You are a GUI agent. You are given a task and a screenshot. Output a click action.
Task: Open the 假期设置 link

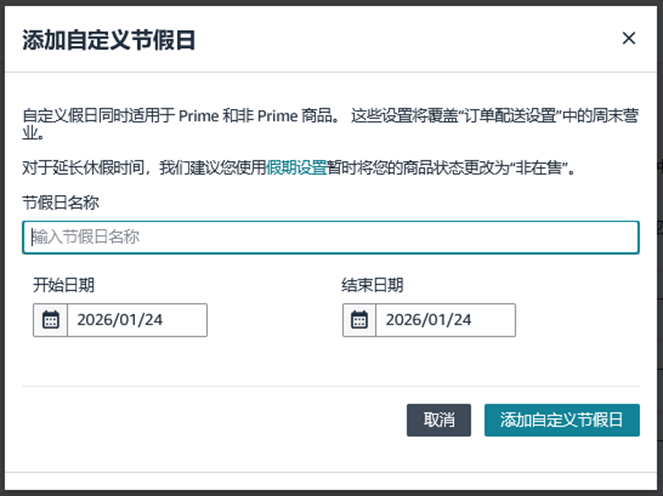pos(297,167)
